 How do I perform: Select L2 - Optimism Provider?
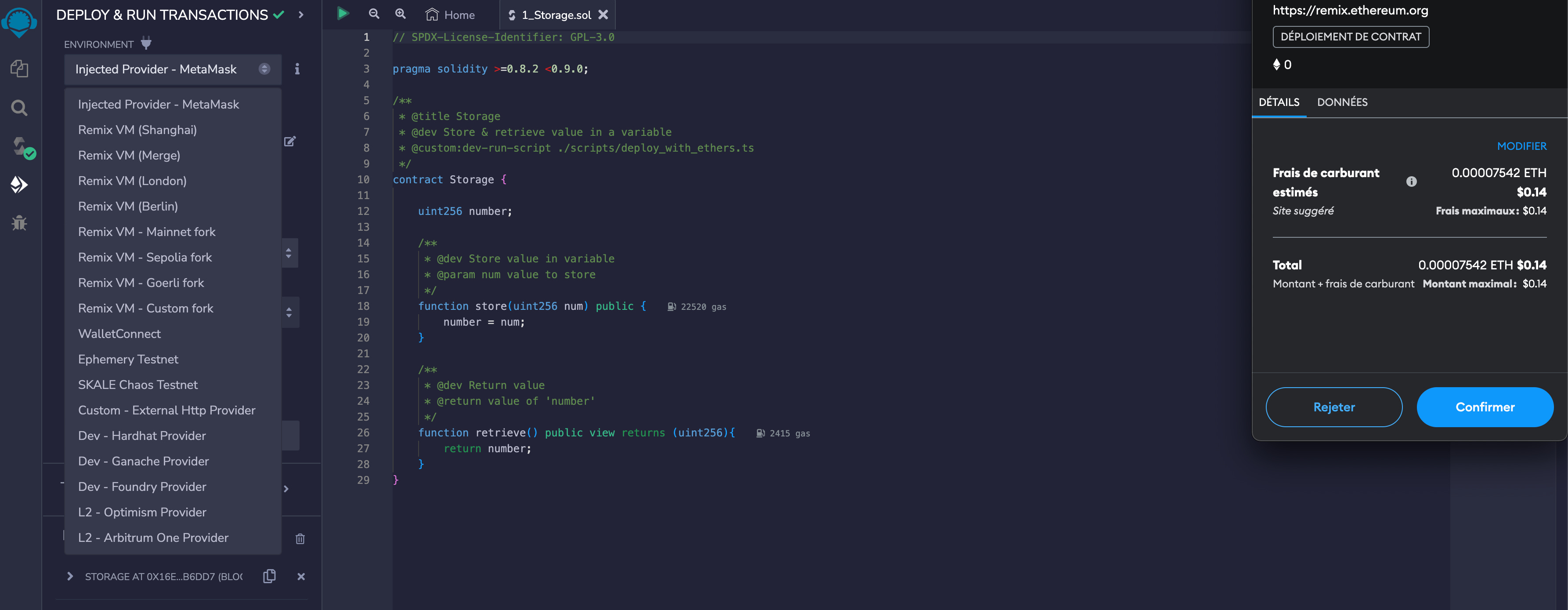[x=173, y=512]
